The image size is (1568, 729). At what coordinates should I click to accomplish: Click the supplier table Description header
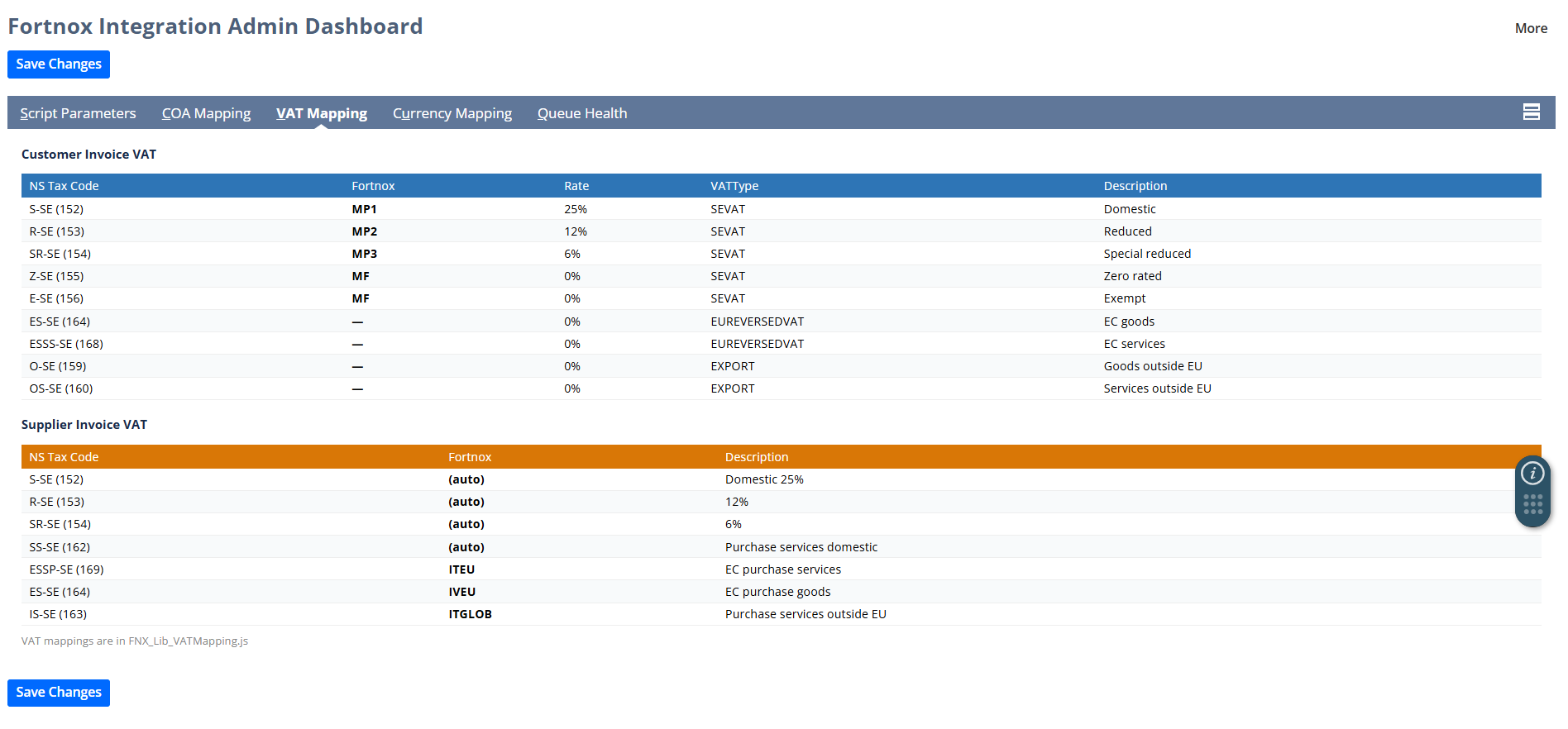pyautogui.click(x=757, y=457)
